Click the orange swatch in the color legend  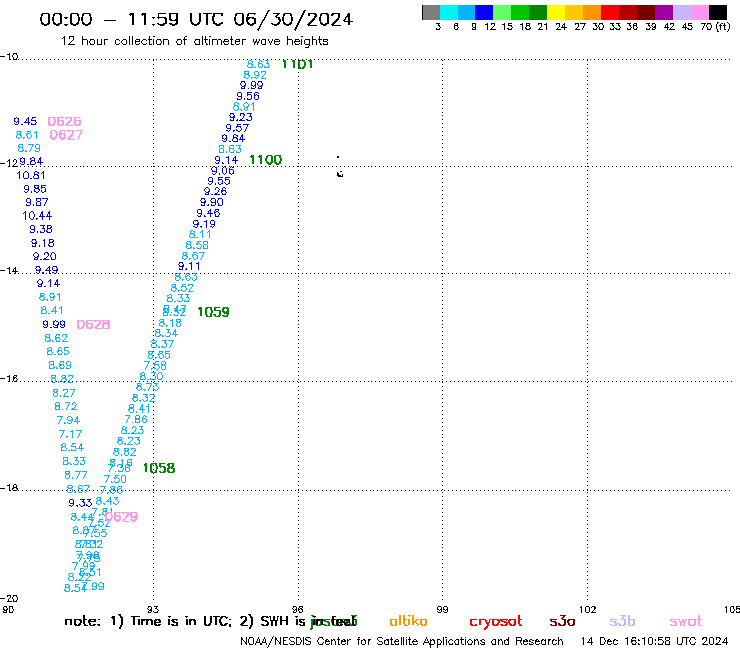pos(592,12)
